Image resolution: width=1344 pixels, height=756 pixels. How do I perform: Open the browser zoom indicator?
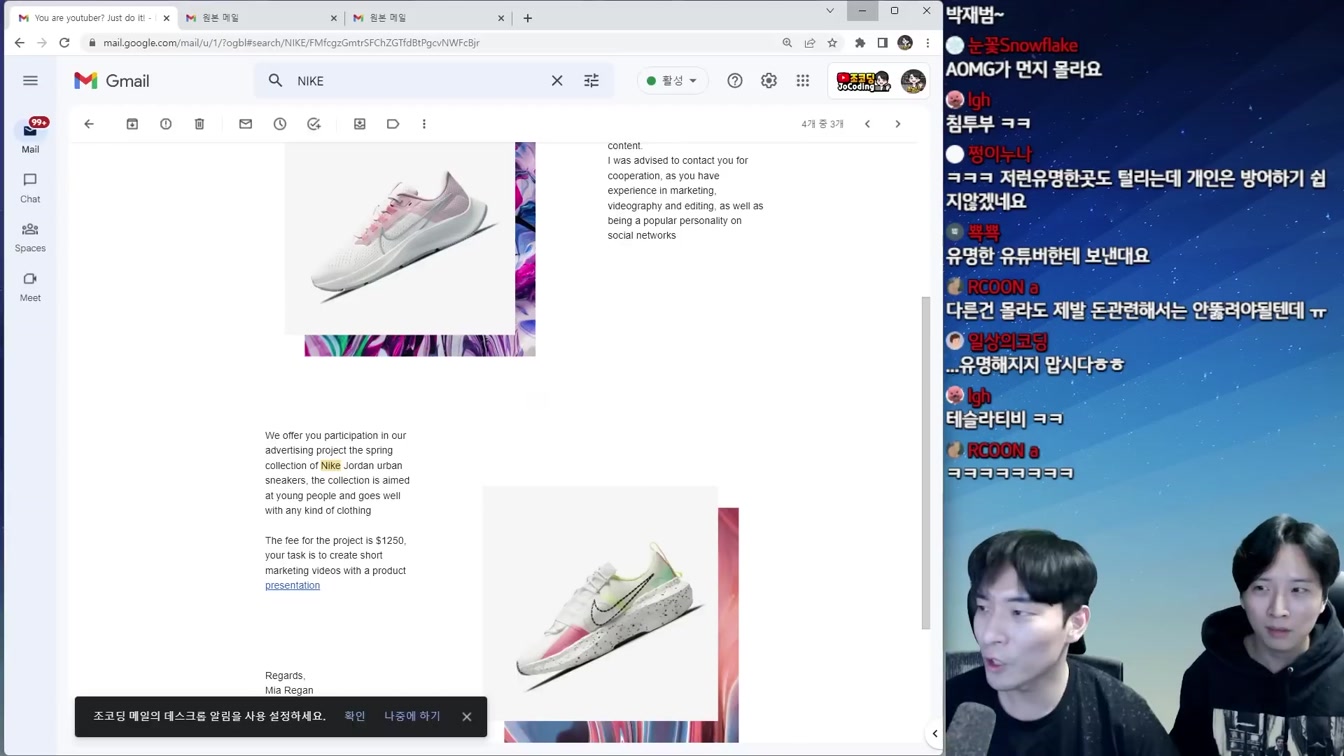(x=787, y=43)
